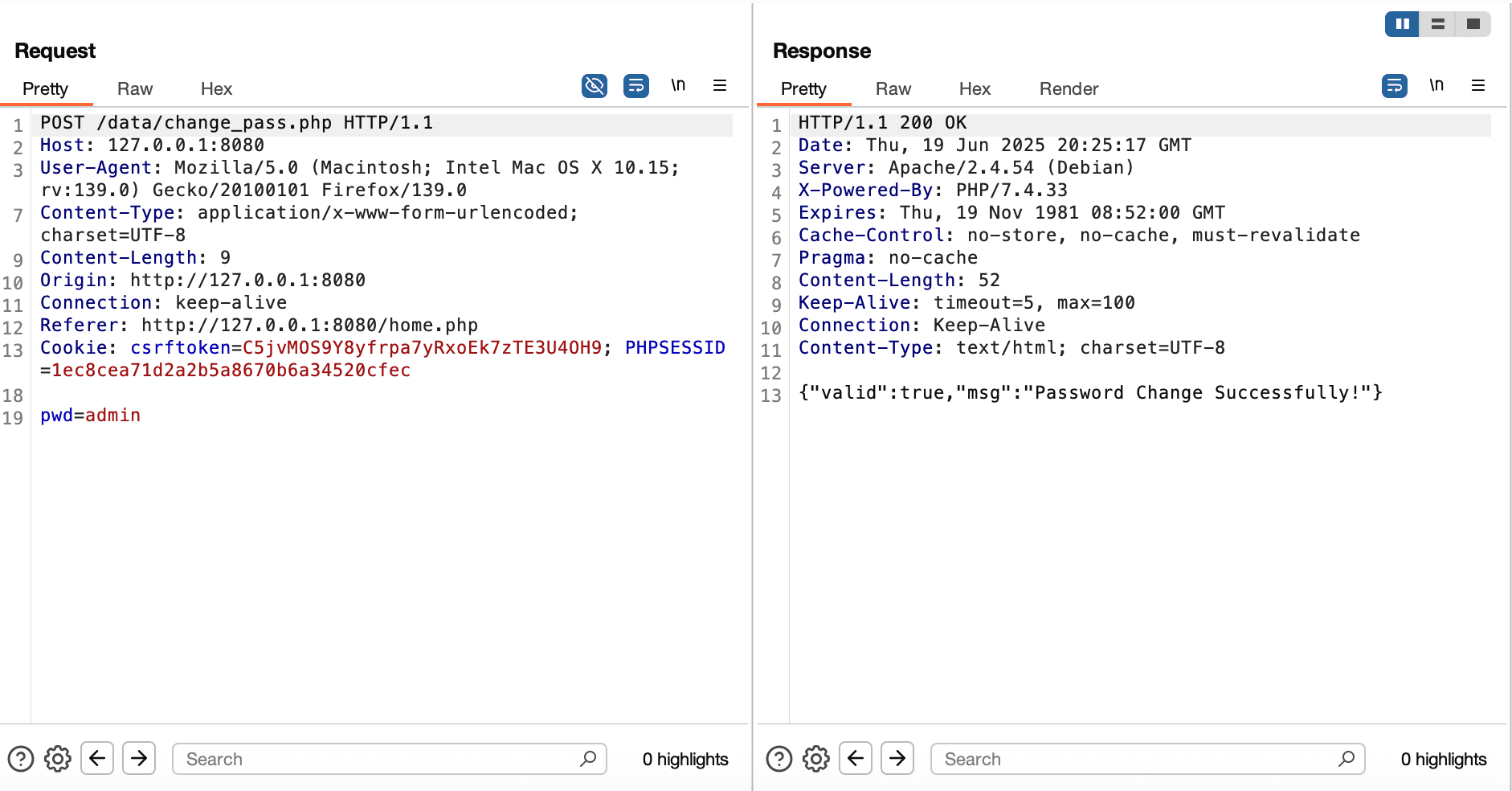Toggle line wrap icon in Request panel
The height and width of the screenshot is (791, 1512).
[636, 85]
